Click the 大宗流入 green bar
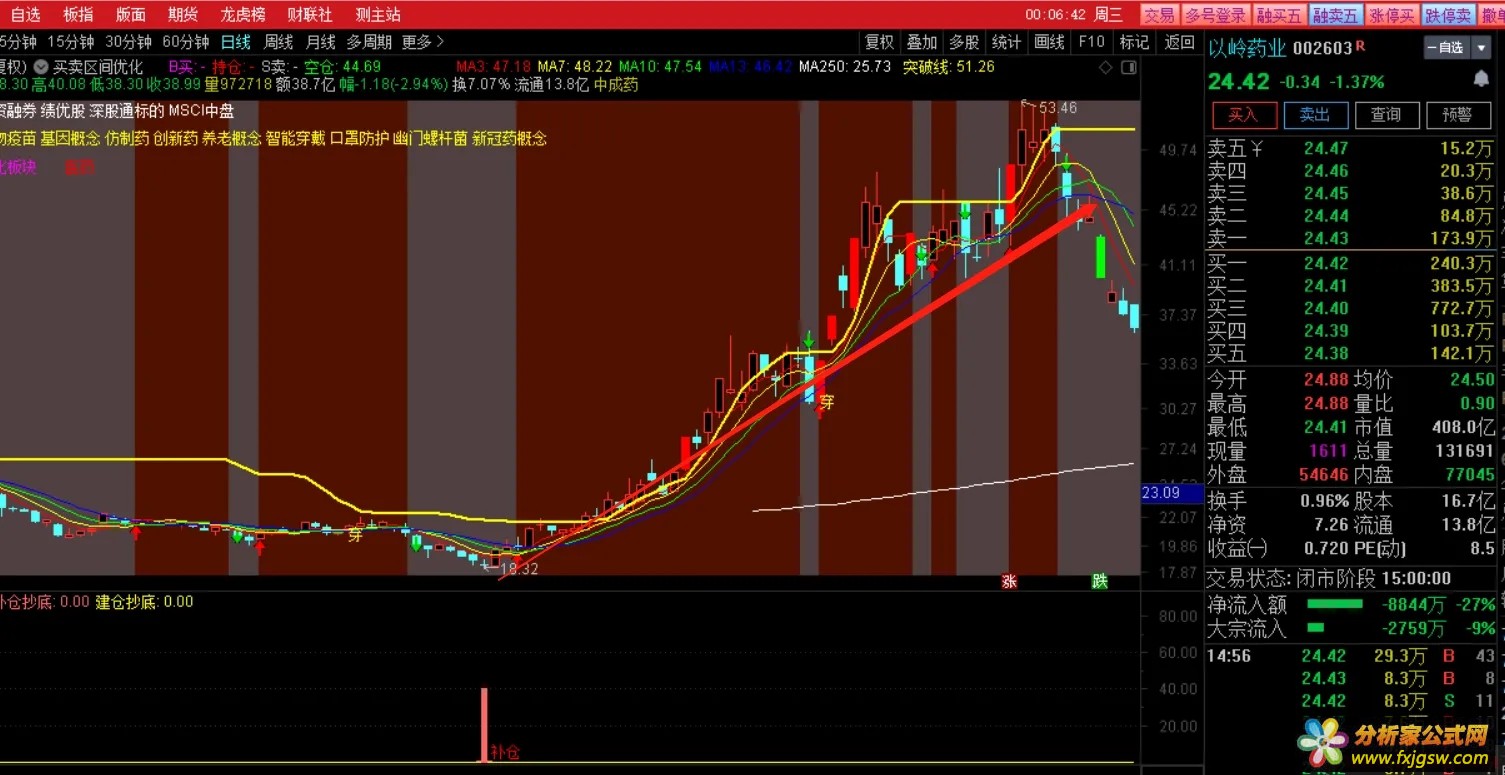 [x=1316, y=628]
